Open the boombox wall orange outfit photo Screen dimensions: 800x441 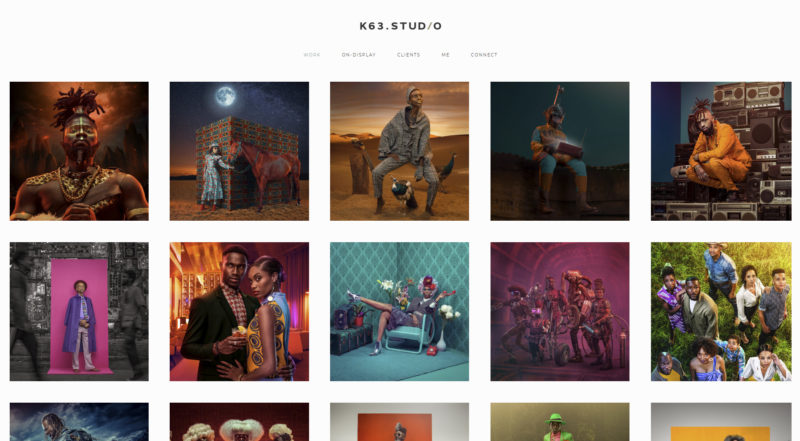pos(721,151)
